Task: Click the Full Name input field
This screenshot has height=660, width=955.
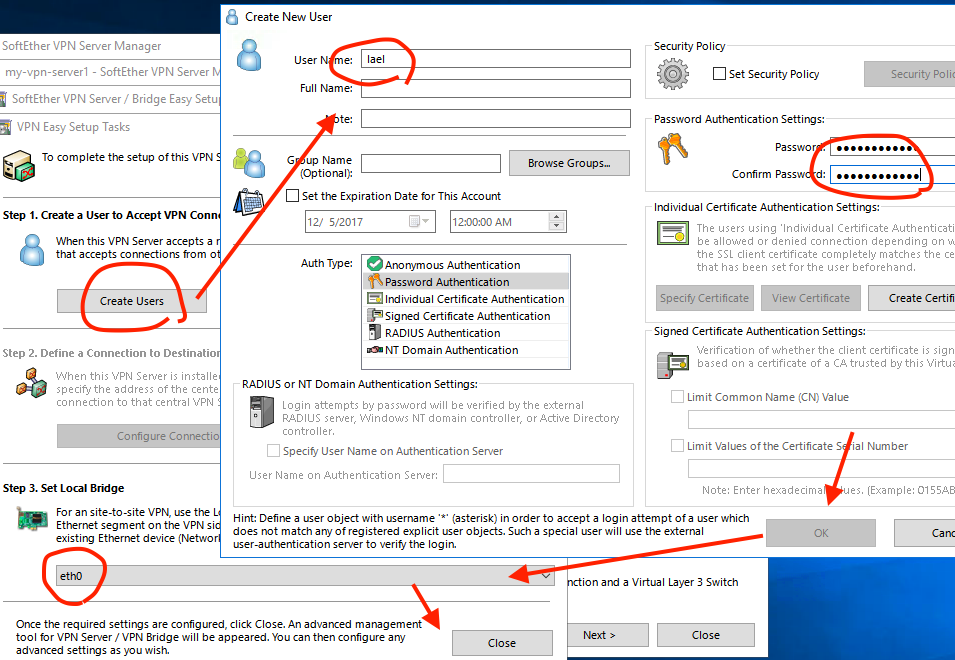Action: click(496, 88)
